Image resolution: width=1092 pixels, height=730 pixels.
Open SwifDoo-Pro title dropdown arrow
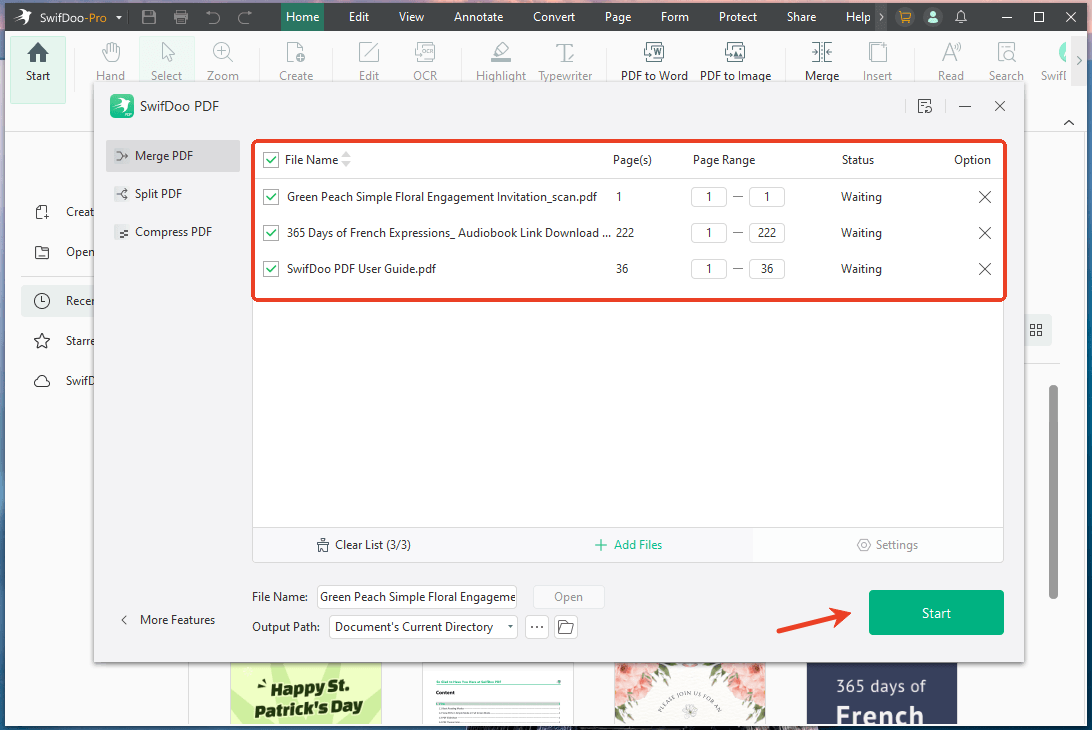click(x=119, y=17)
